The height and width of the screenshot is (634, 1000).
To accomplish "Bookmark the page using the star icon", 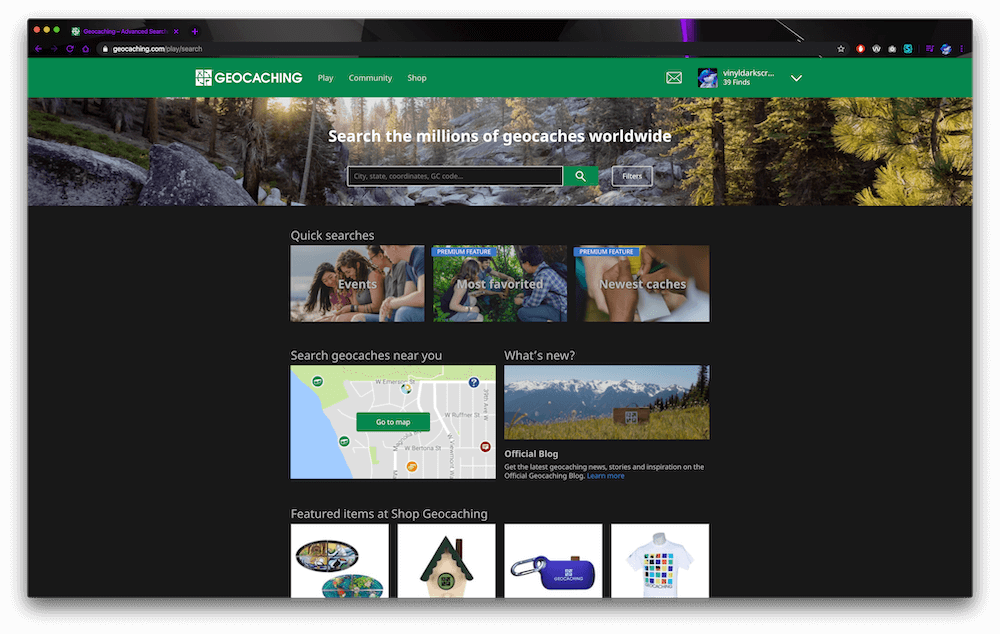I will point(840,47).
